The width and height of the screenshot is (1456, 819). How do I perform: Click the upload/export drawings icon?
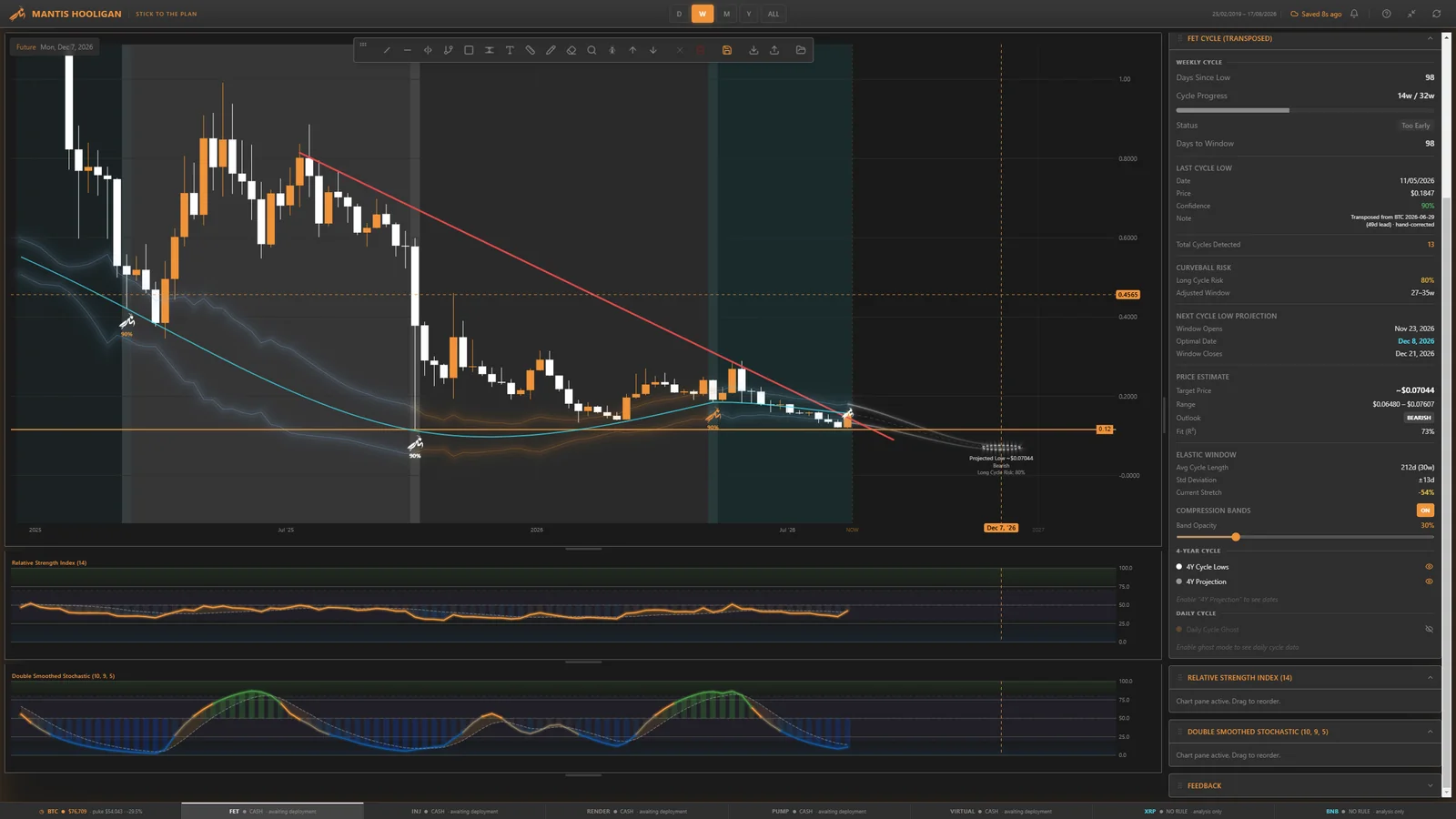click(774, 50)
